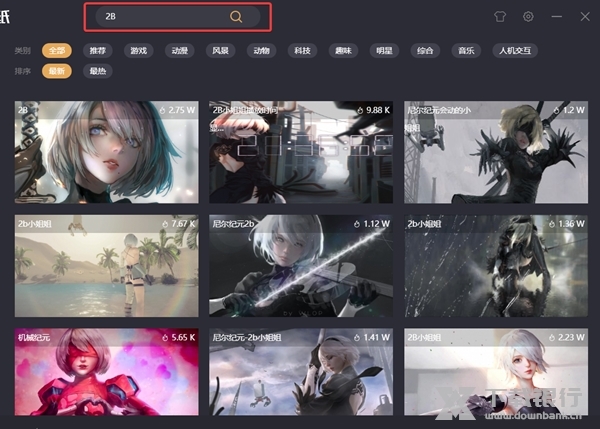This screenshot has width=600, height=429.
Task: Click the flame icon beside 9.88 K
Action: pyautogui.click(x=360, y=111)
